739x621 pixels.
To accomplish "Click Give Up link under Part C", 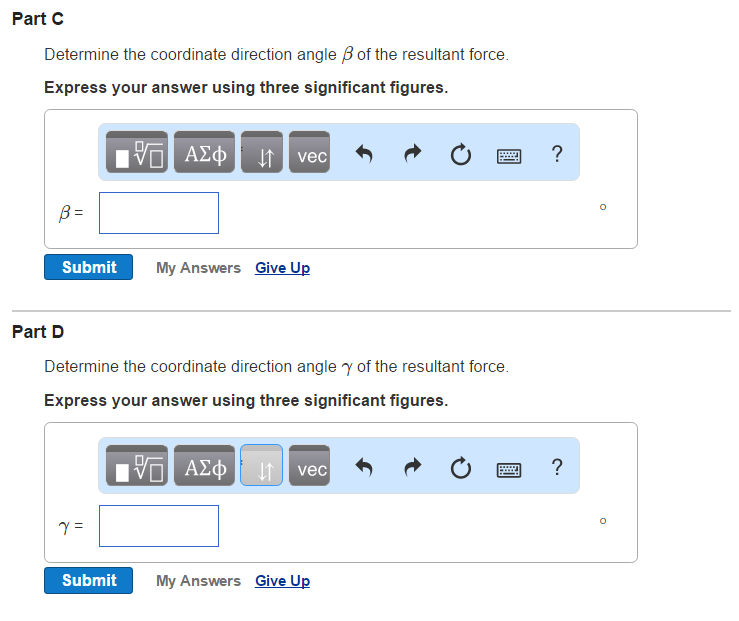I will (x=282, y=268).
